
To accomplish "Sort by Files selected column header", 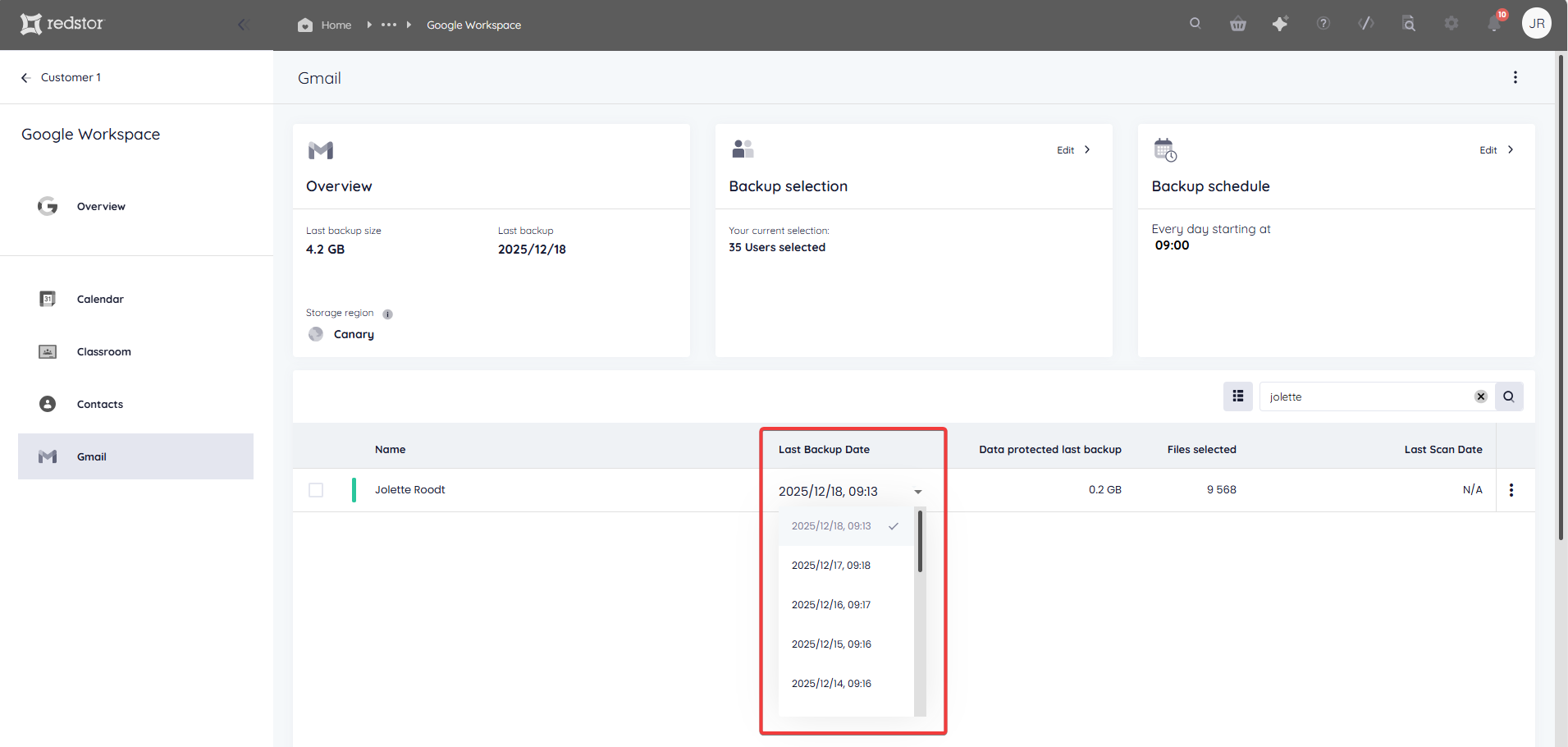I will tap(1202, 450).
